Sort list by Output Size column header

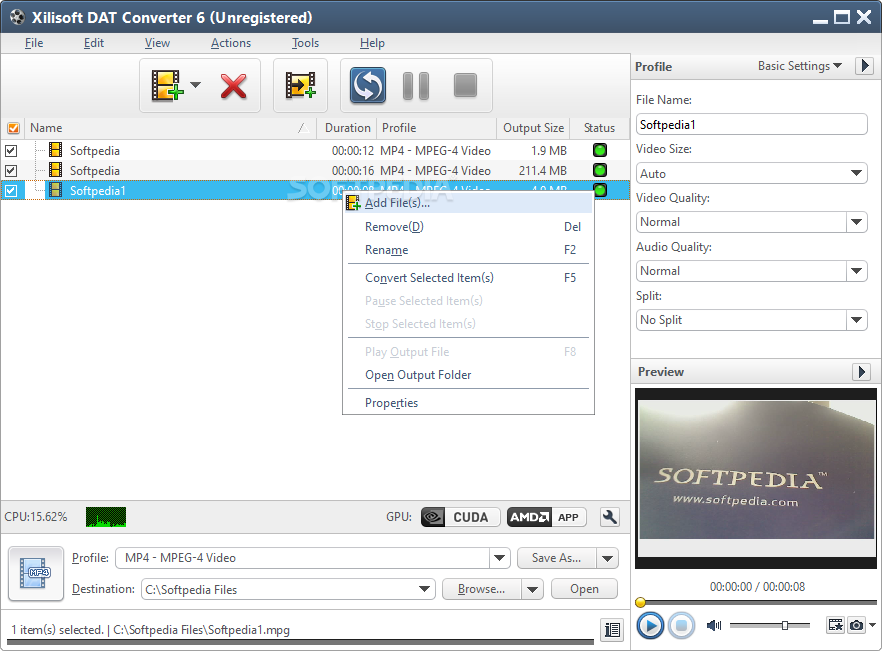tap(533, 128)
